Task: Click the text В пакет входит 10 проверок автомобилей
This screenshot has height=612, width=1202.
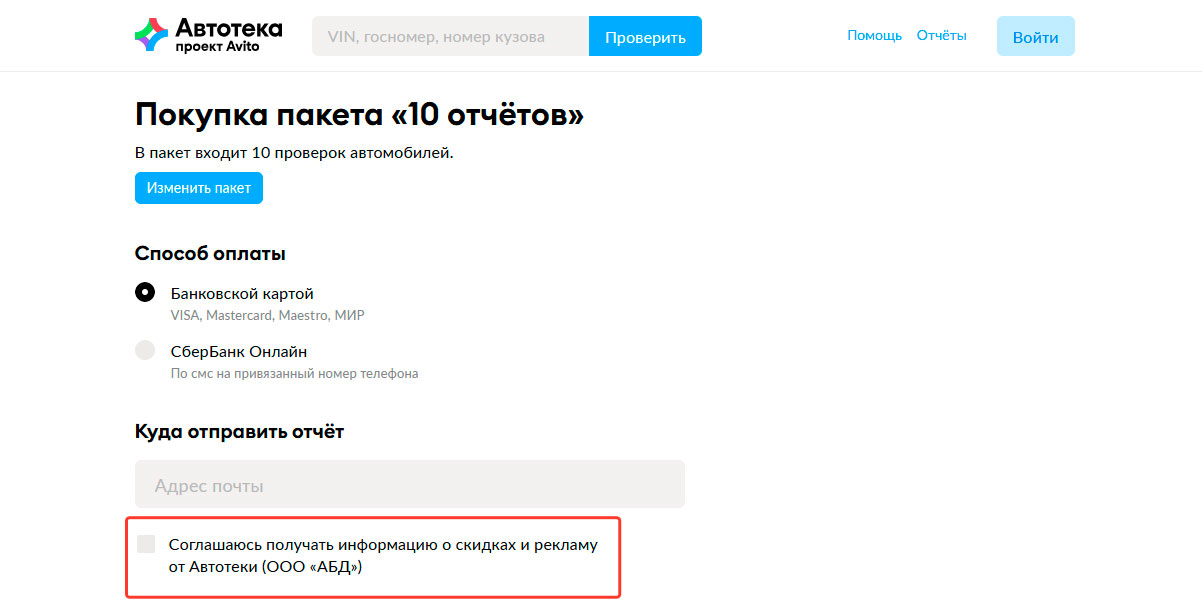Action: [294, 153]
